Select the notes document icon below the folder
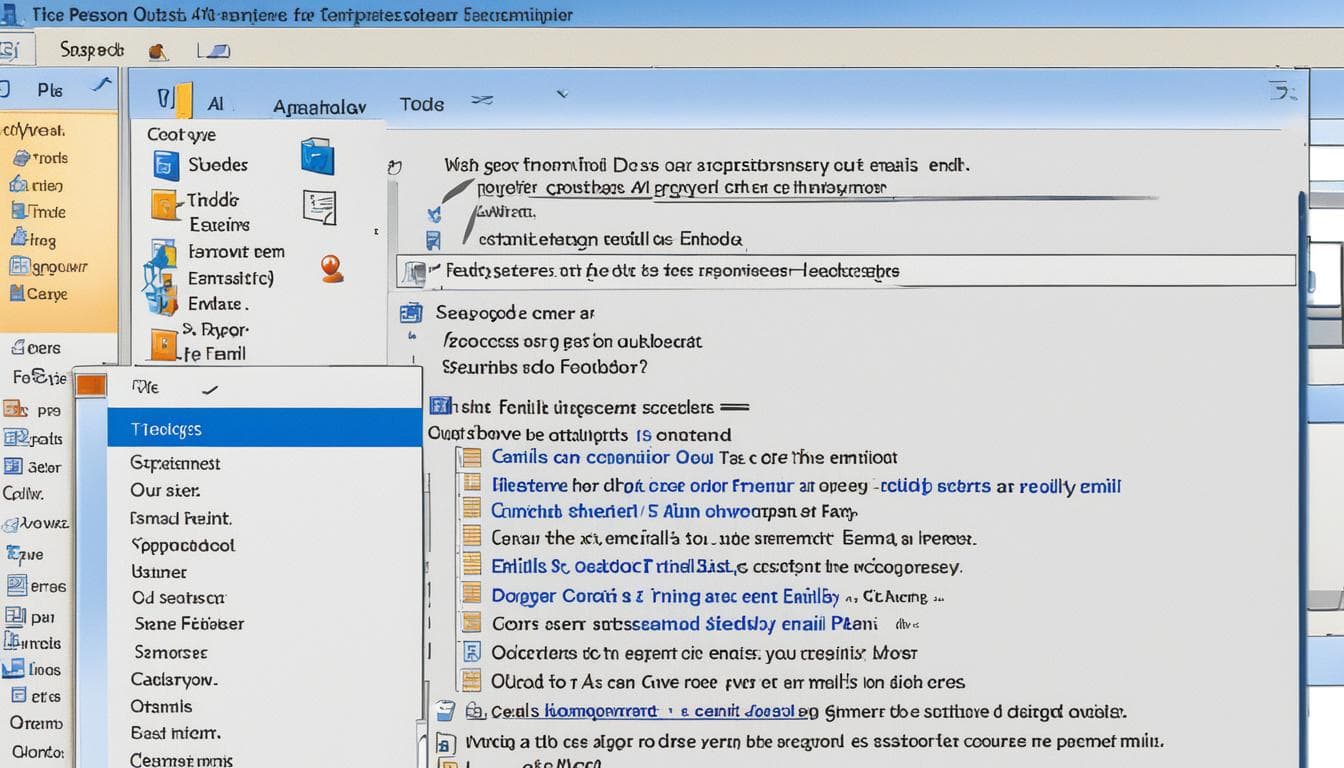This screenshot has height=768, width=1344. click(x=320, y=208)
